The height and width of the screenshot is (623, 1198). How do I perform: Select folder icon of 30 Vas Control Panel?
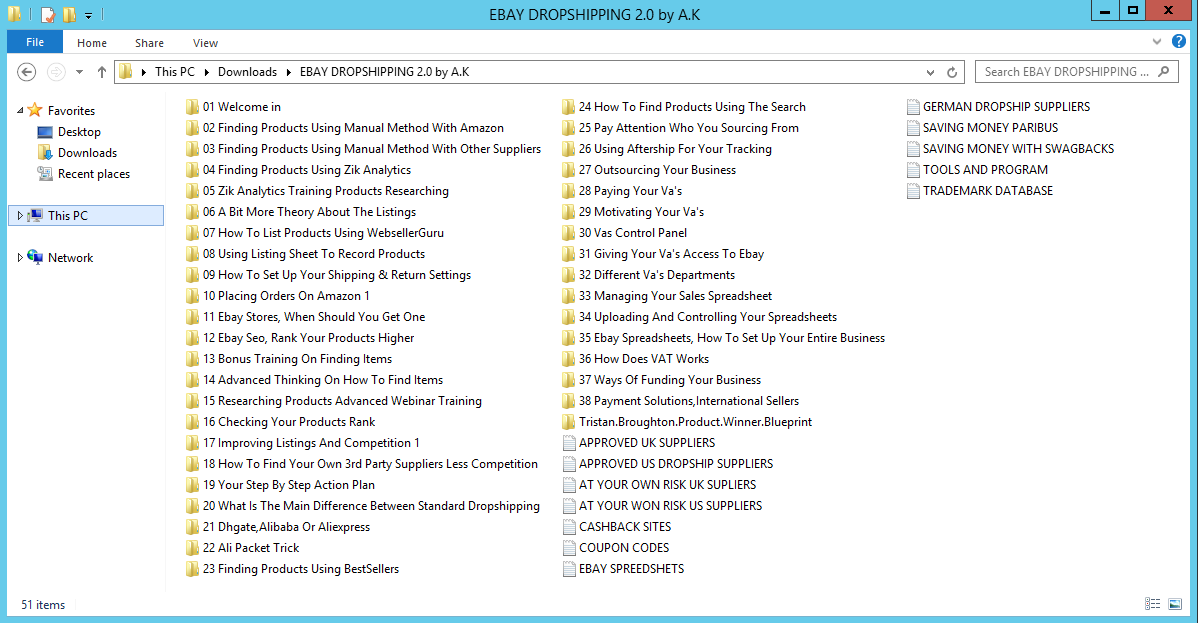tap(568, 232)
